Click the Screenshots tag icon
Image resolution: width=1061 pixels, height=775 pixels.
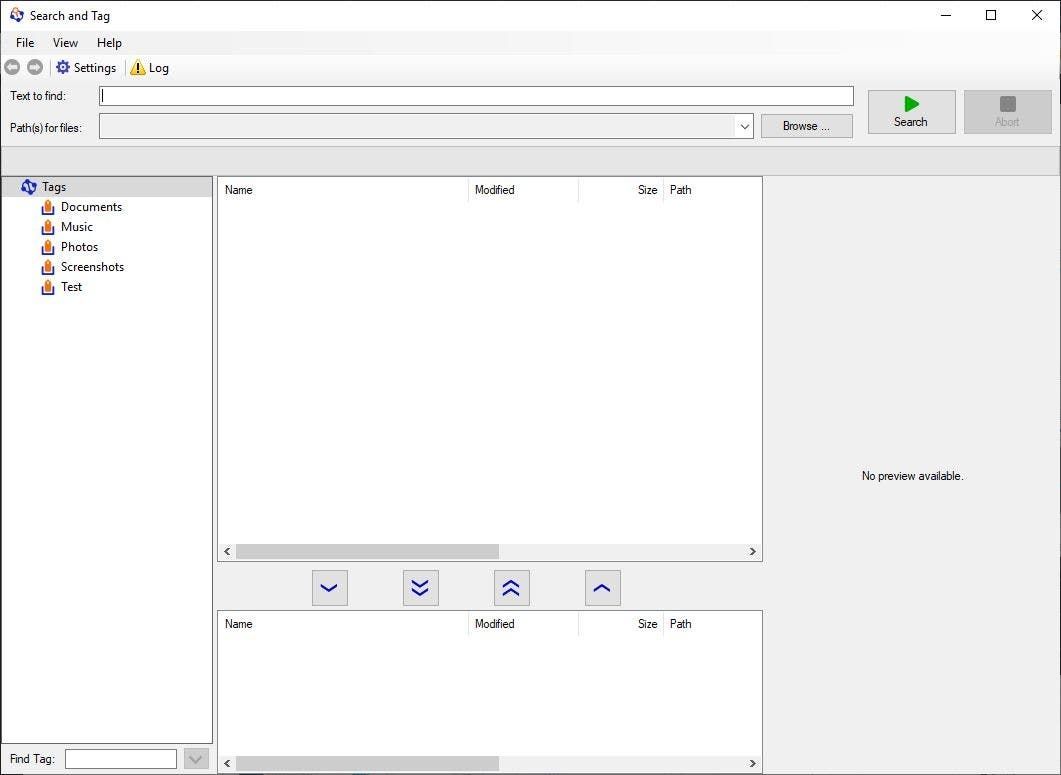tap(47, 267)
